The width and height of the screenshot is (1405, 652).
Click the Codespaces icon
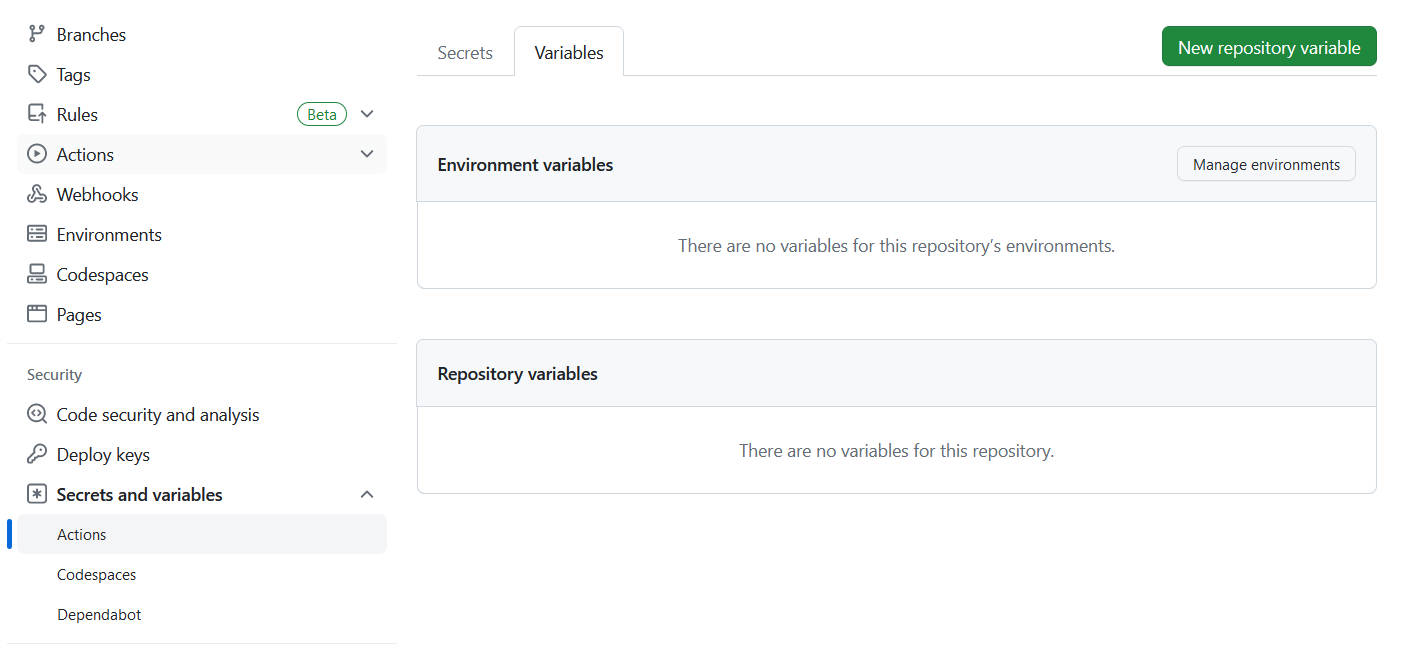tap(37, 274)
